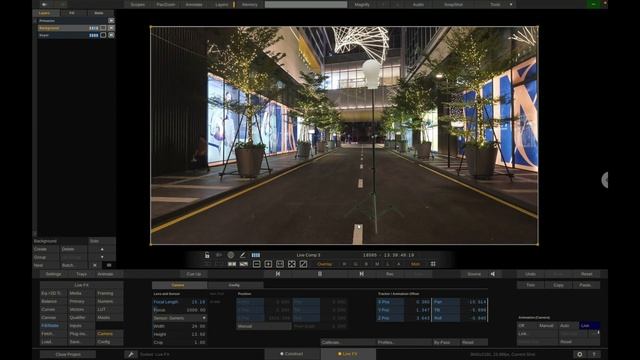Click the zoom in plus icon
This screenshot has height=360, width=640.
click(268, 264)
